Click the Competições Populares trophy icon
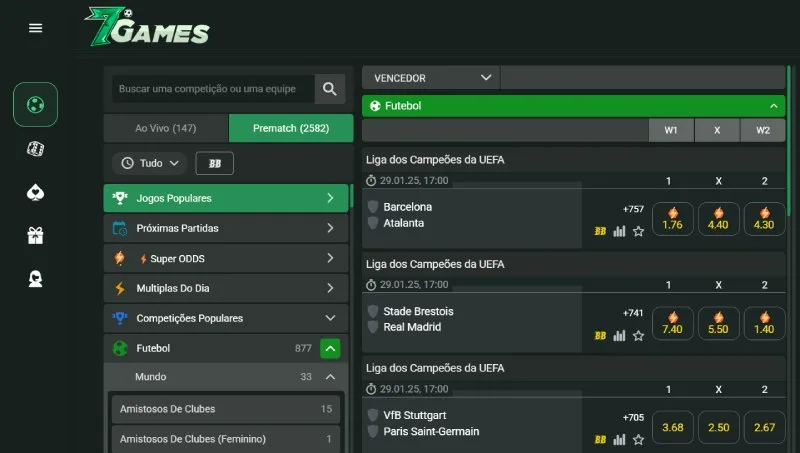The image size is (800, 453). point(120,318)
